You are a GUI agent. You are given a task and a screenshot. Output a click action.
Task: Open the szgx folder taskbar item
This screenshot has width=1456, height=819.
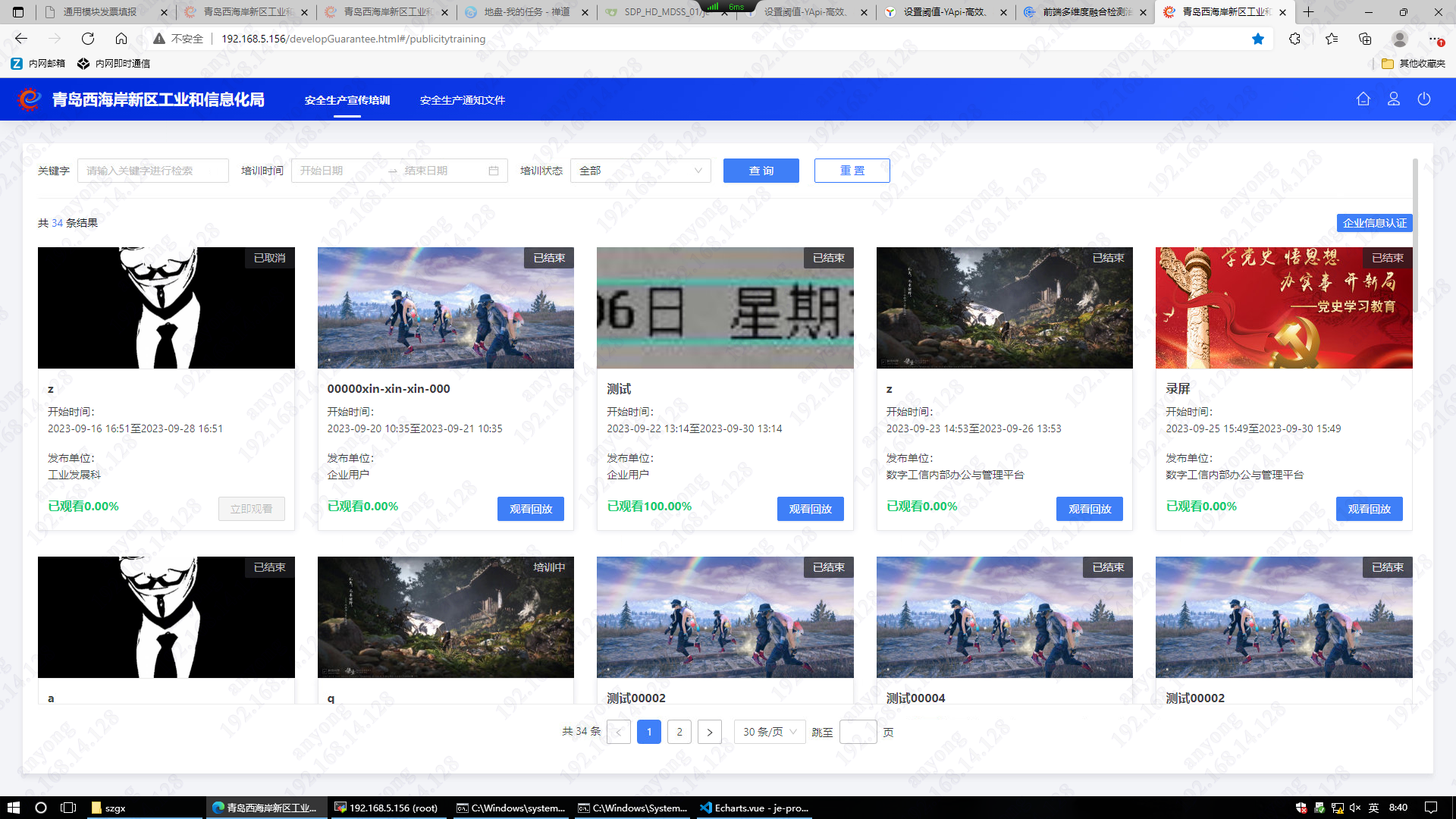144,808
